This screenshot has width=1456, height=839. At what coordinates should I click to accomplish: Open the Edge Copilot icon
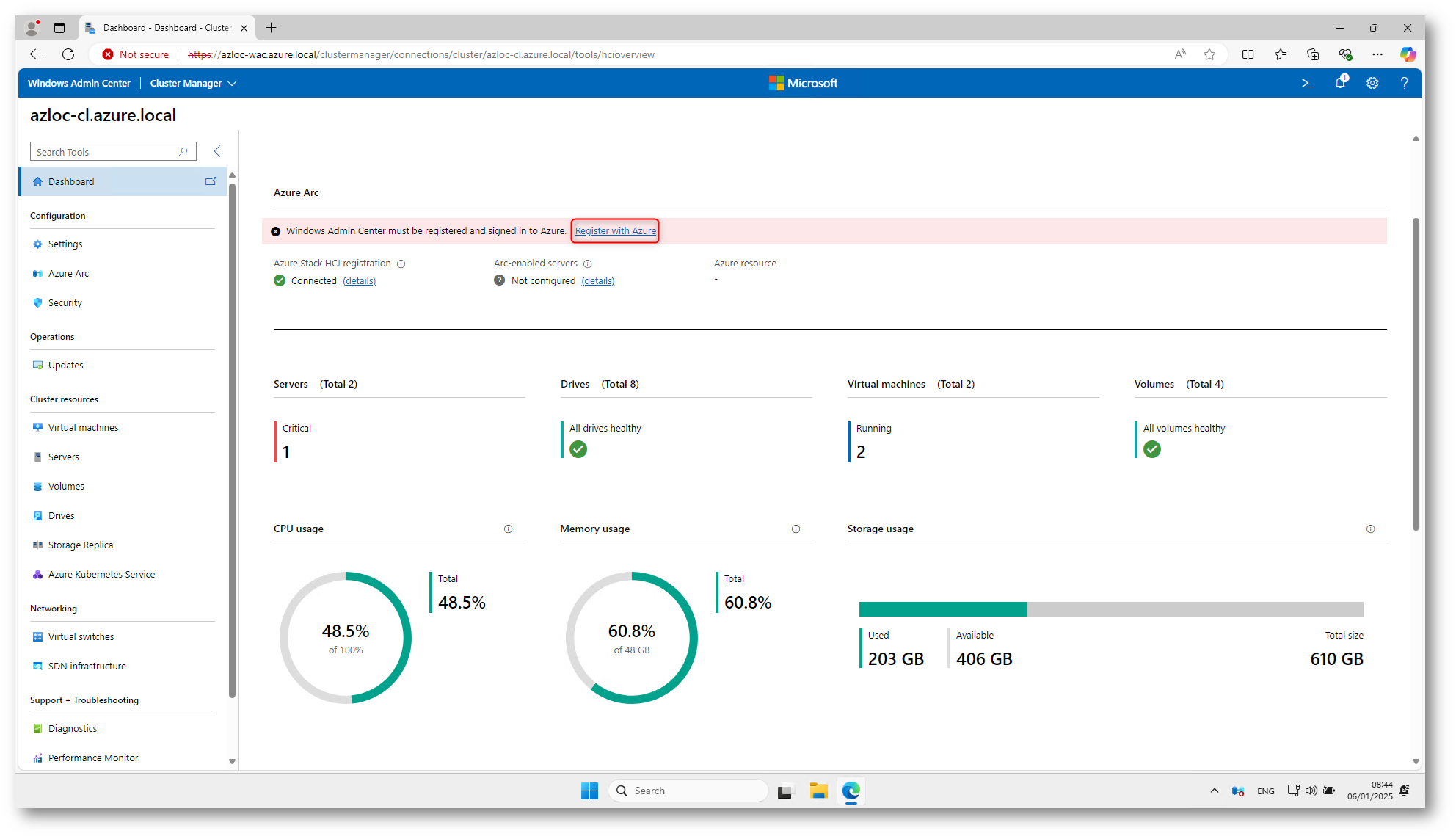point(1407,54)
